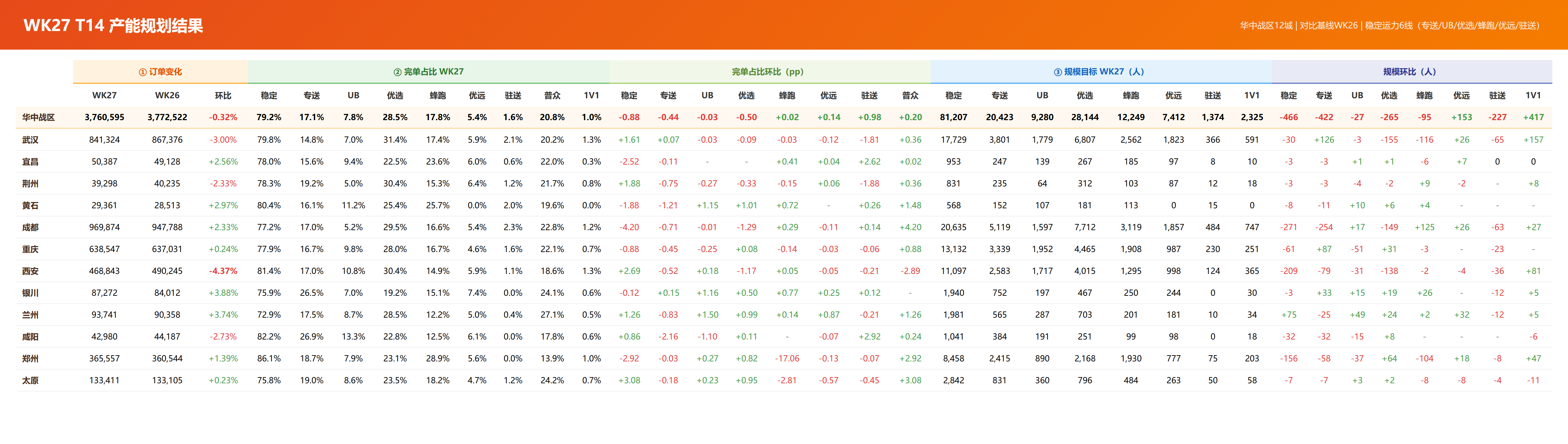
Task: Select 武汉's WK26 orders cell 867,376
Action: pyautogui.click(x=167, y=140)
